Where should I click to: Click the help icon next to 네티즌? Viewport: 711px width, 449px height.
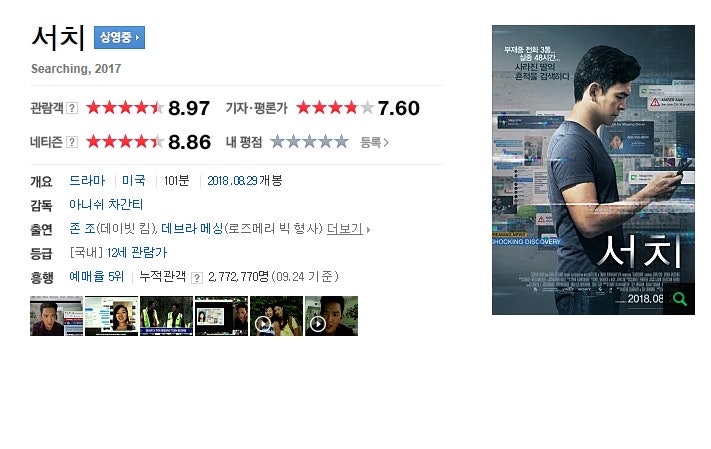(x=72, y=142)
